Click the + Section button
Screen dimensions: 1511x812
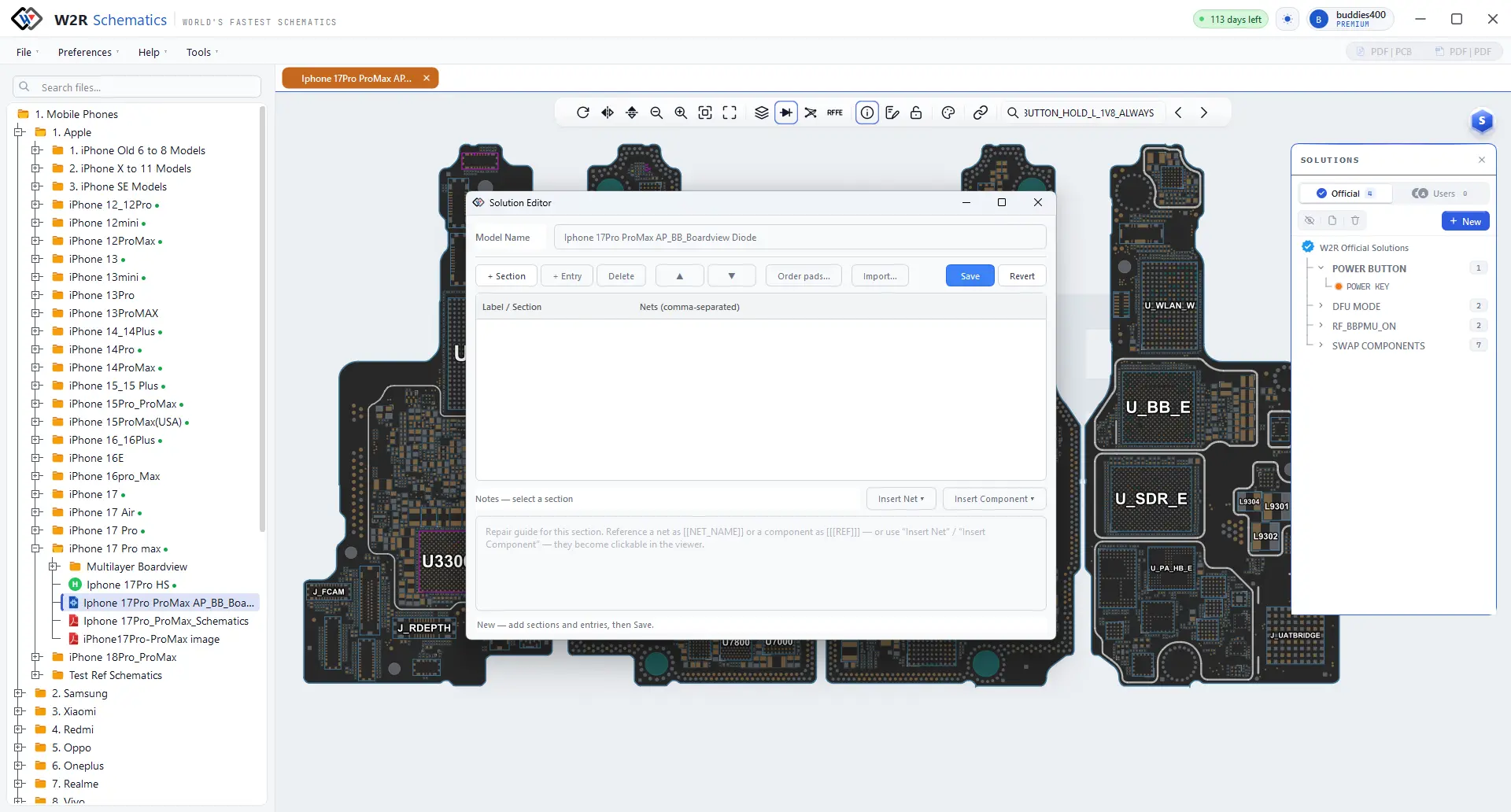pos(506,276)
